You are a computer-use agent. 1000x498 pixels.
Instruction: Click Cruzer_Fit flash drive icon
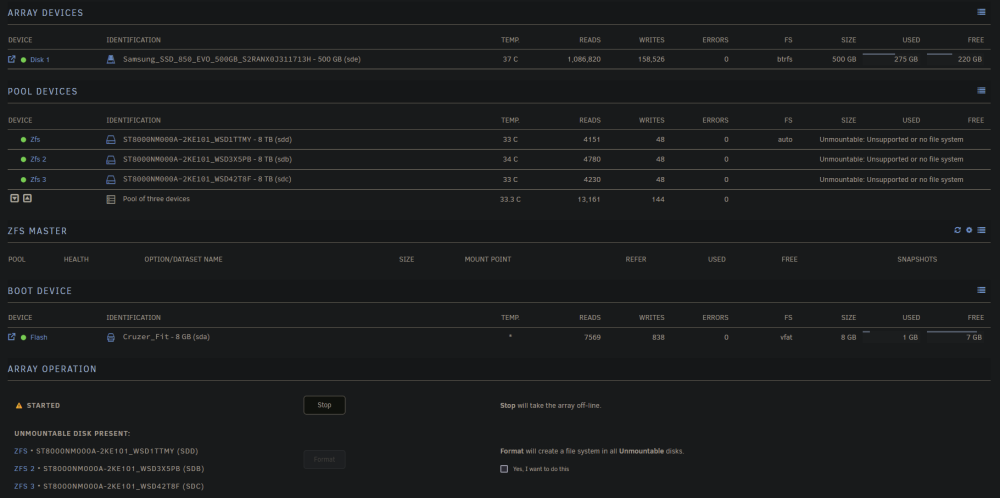point(111,337)
